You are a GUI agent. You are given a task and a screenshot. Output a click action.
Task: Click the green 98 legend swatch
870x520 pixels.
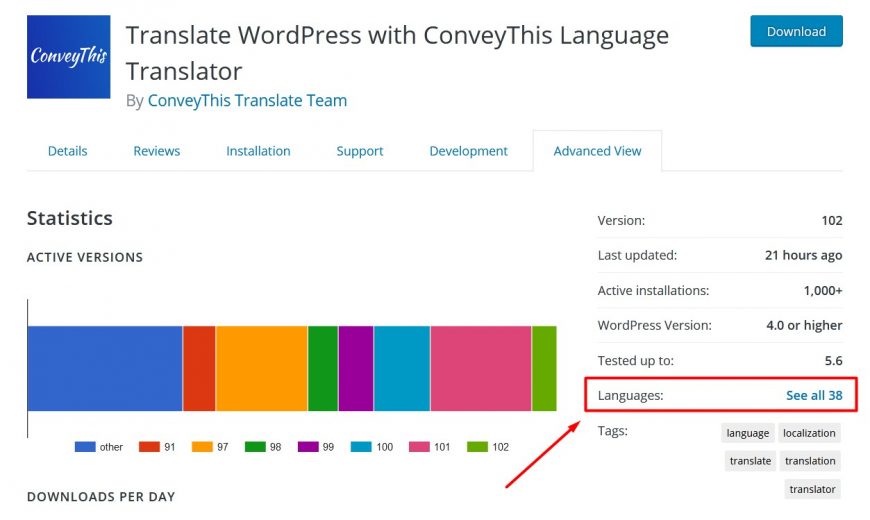click(255, 447)
